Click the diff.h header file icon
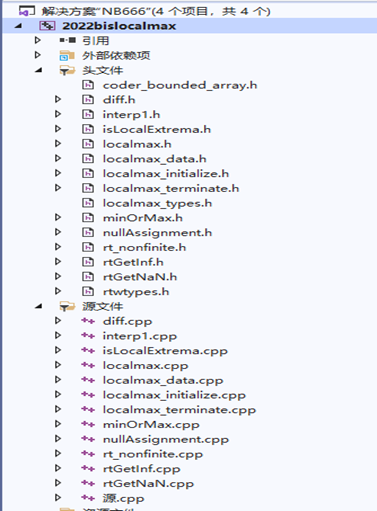The width and height of the screenshot is (377, 511). tap(88, 100)
